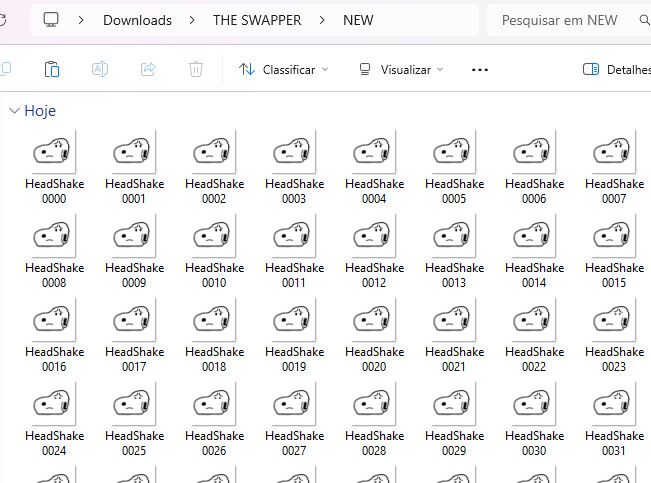Expand chevron after Downloads in breadcrumb
This screenshot has width=651, height=483.
(x=192, y=20)
